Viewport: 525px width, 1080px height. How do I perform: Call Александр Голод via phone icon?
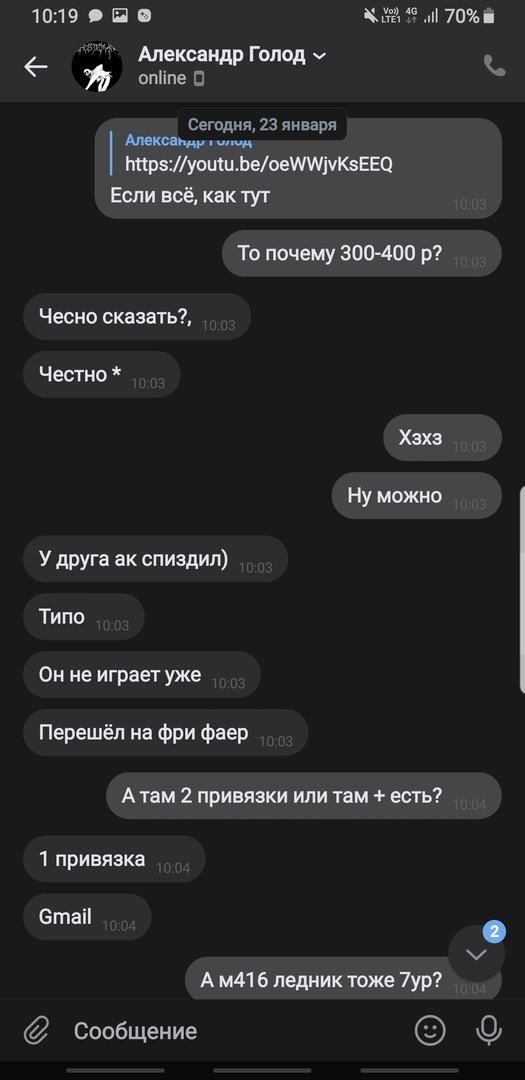pos(495,66)
